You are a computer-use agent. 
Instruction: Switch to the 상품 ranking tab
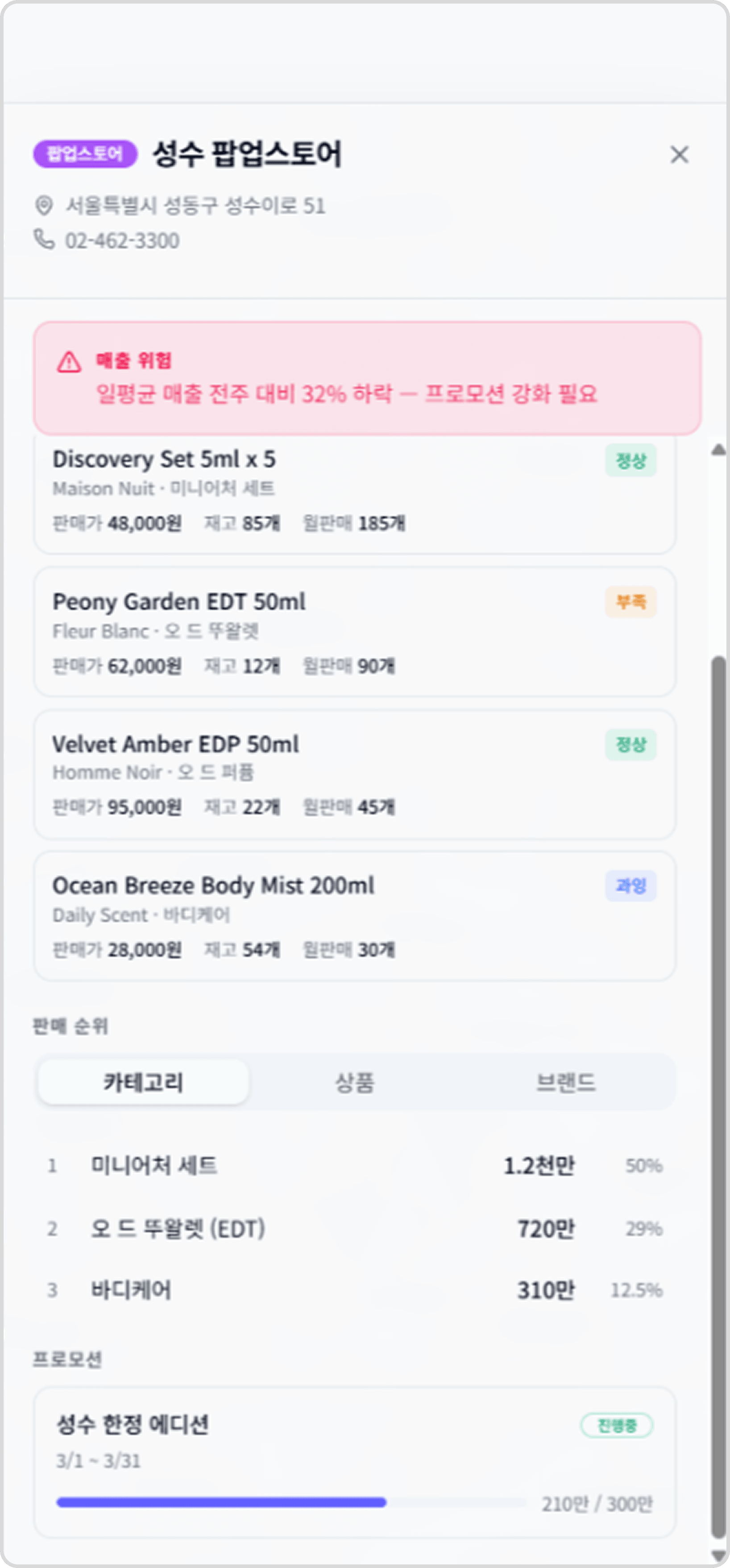coord(355,1082)
